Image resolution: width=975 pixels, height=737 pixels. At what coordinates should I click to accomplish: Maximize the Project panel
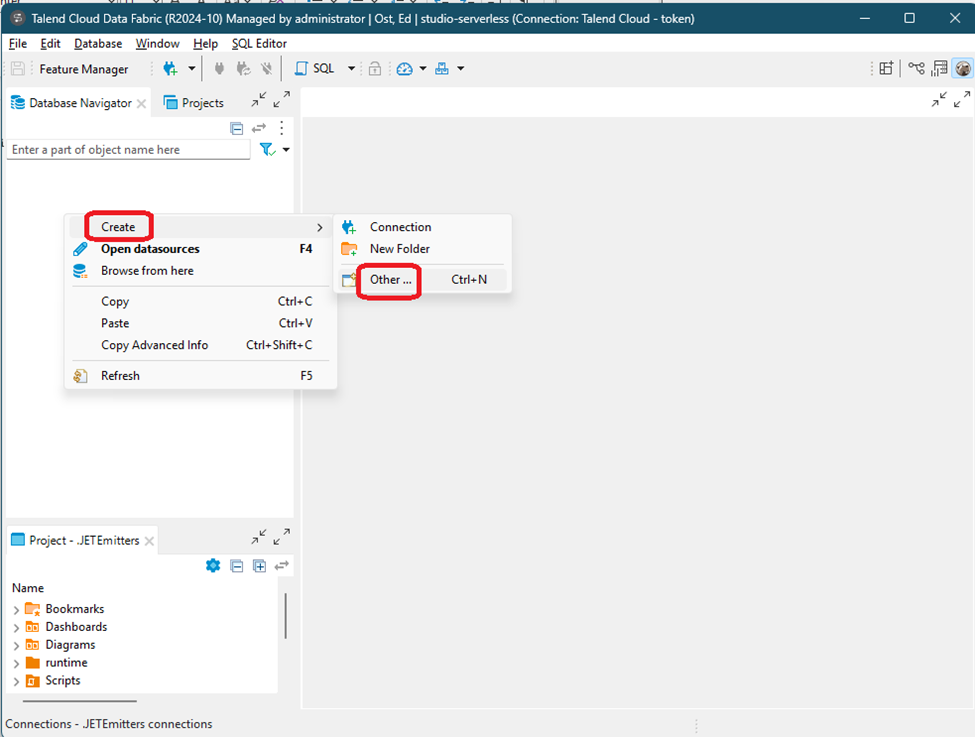pos(282,537)
